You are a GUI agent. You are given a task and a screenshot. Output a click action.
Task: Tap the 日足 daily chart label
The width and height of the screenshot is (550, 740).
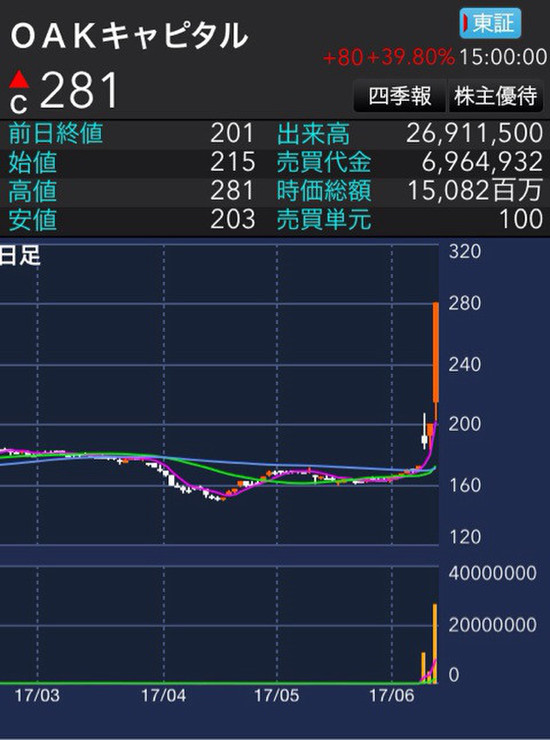(x=20, y=255)
